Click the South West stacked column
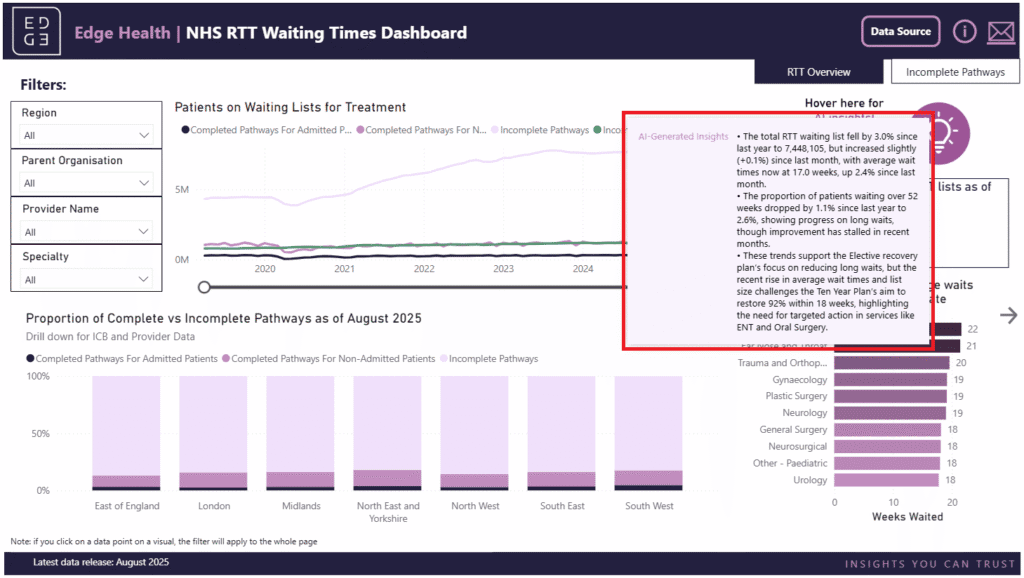The height and width of the screenshot is (578, 1024). (649, 433)
